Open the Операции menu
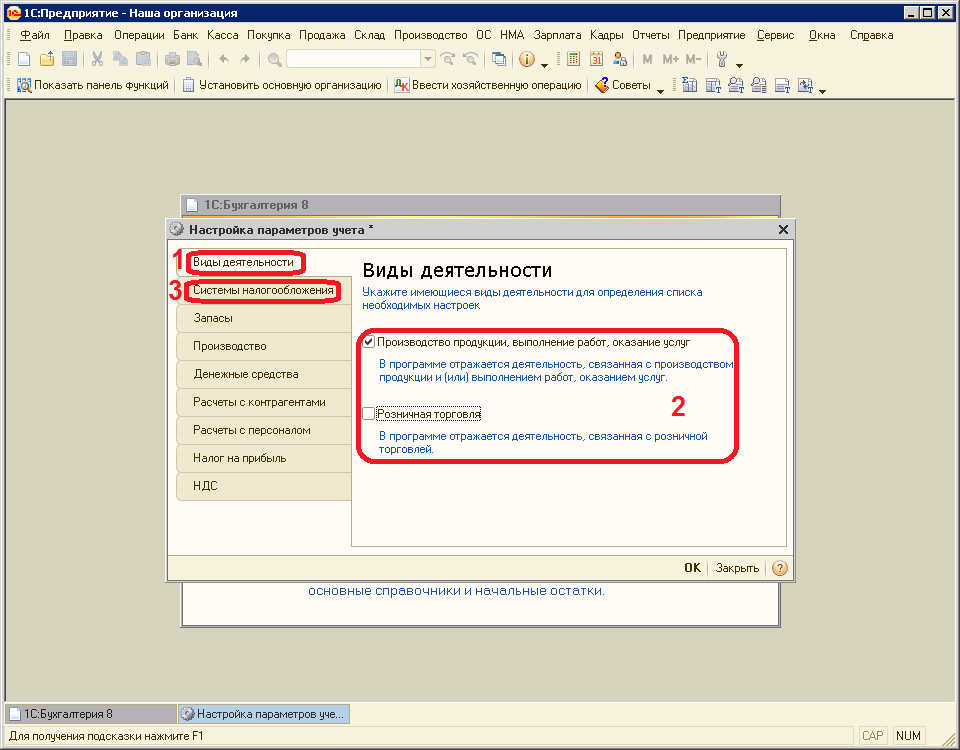The width and height of the screenshot is (960, 750). tap(139, 35)
